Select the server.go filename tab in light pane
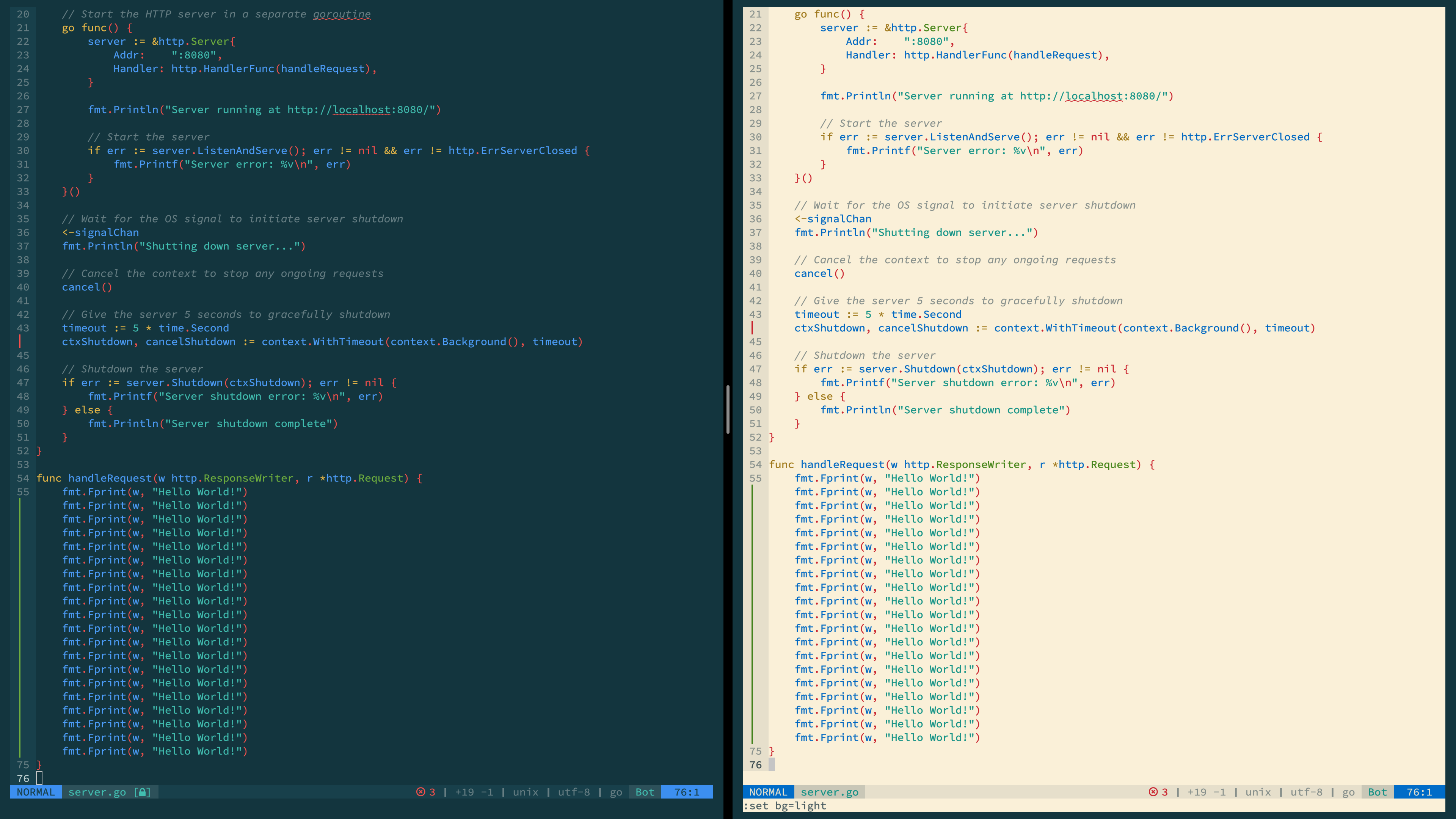This screenshot has width=1456, height=819. point(829,792)
